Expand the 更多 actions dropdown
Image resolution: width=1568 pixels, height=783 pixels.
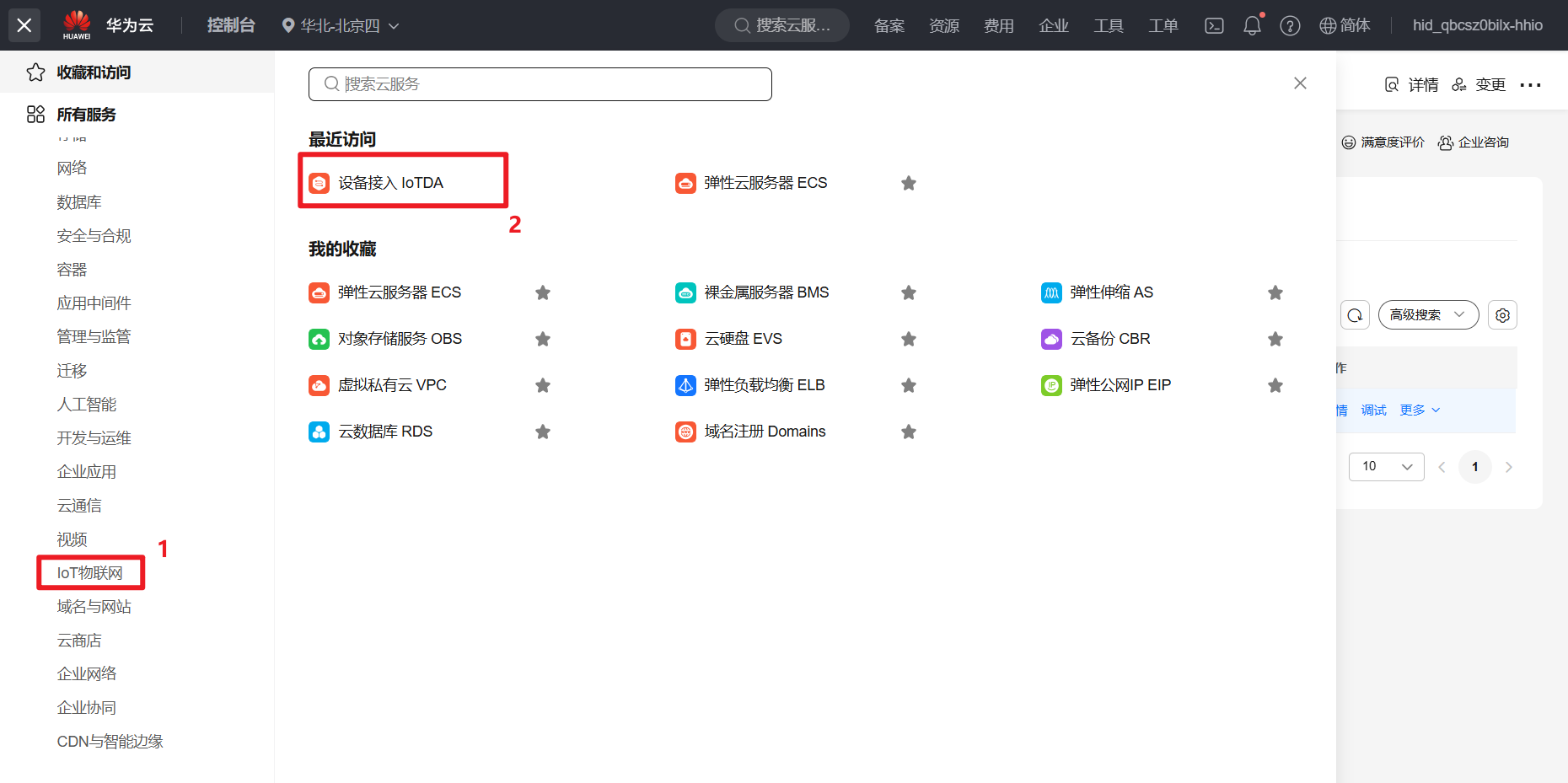tap(1420, 410)
